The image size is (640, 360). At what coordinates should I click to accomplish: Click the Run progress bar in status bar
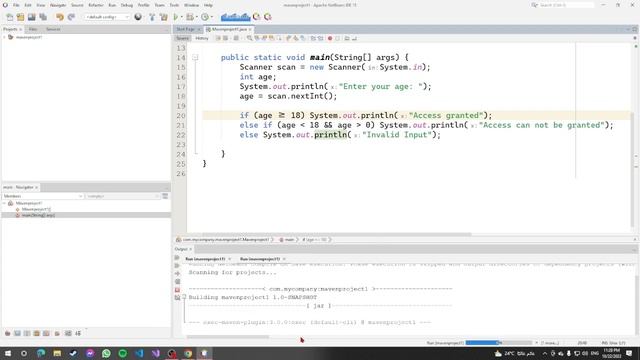[498, 342]
